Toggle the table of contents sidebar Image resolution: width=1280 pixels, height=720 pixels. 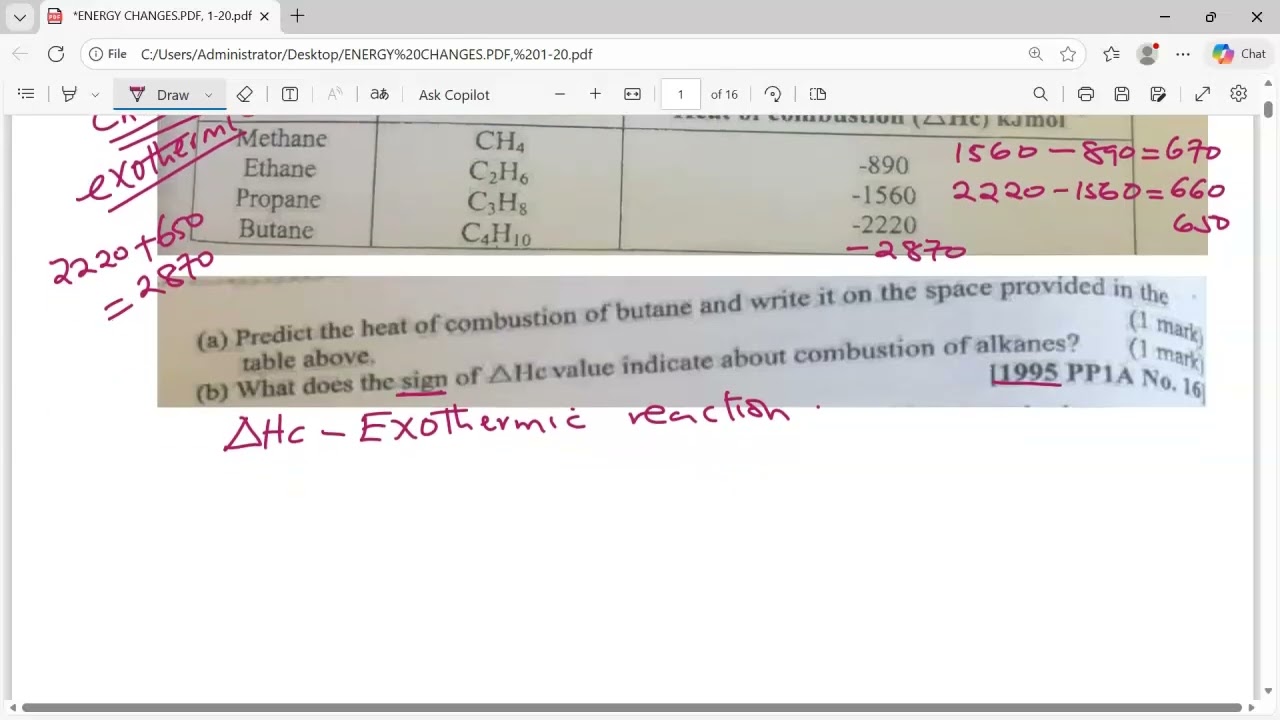26,94
